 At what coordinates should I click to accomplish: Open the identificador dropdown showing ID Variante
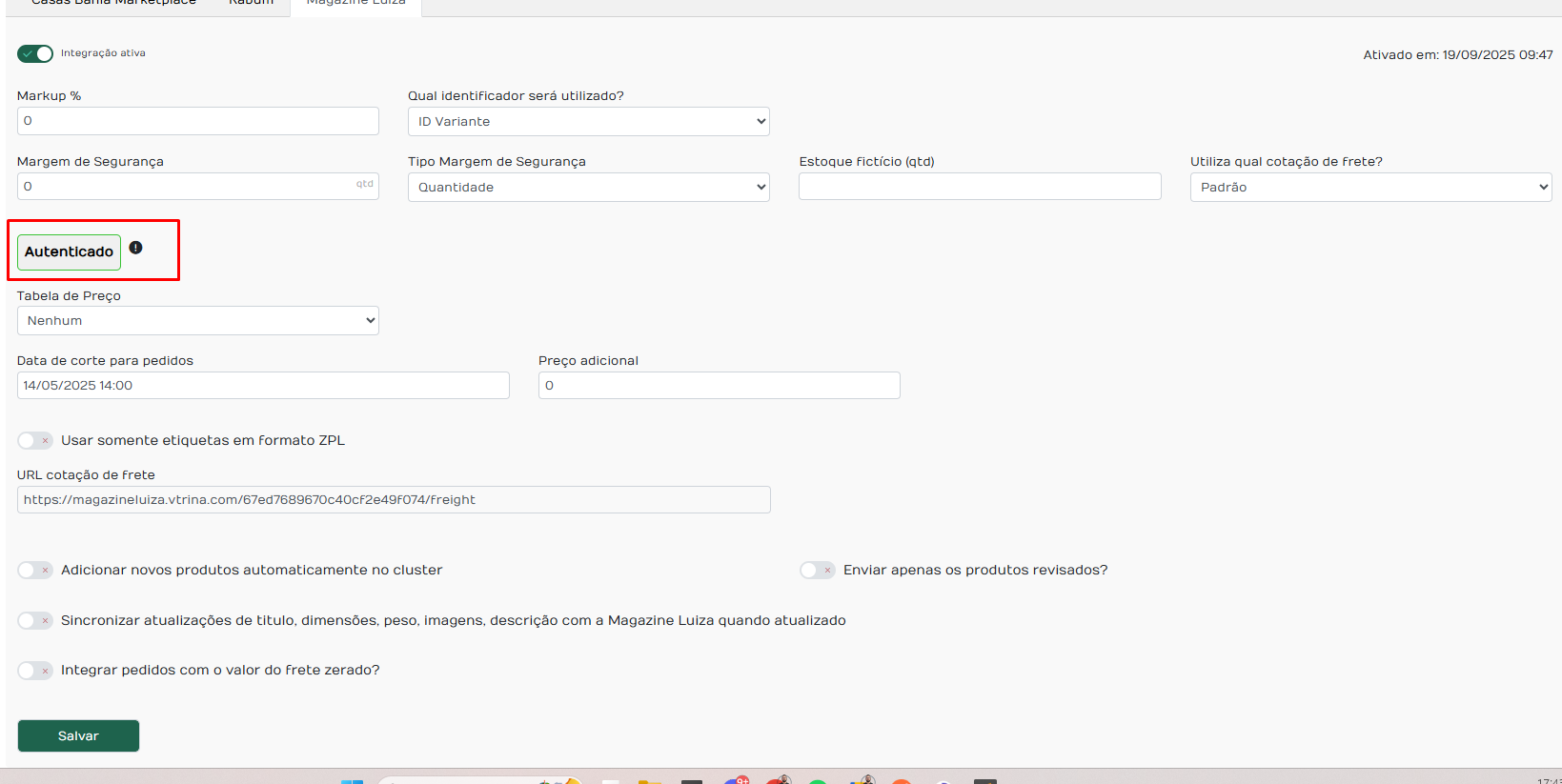(589, 121)
